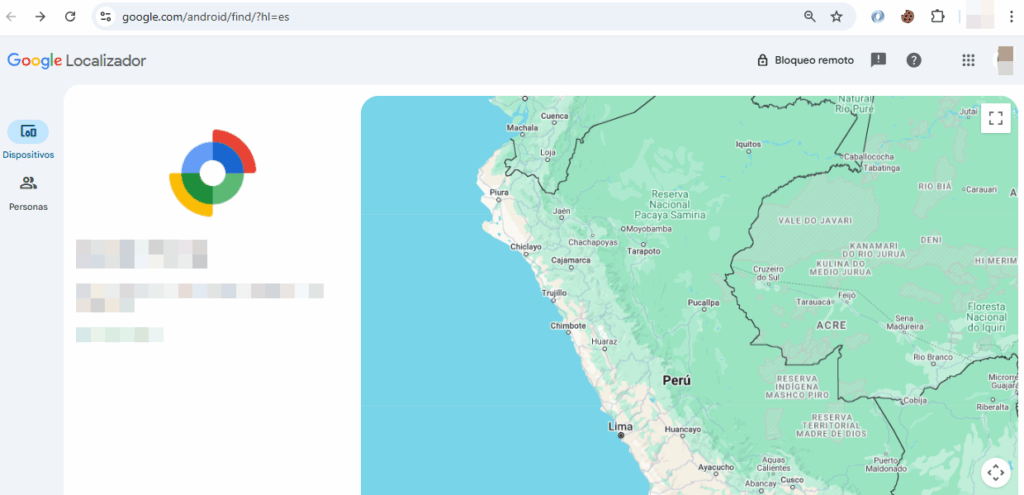The image size is (1024, 495).
Task: Open the help question mark icon
Action: pos(914,60)
